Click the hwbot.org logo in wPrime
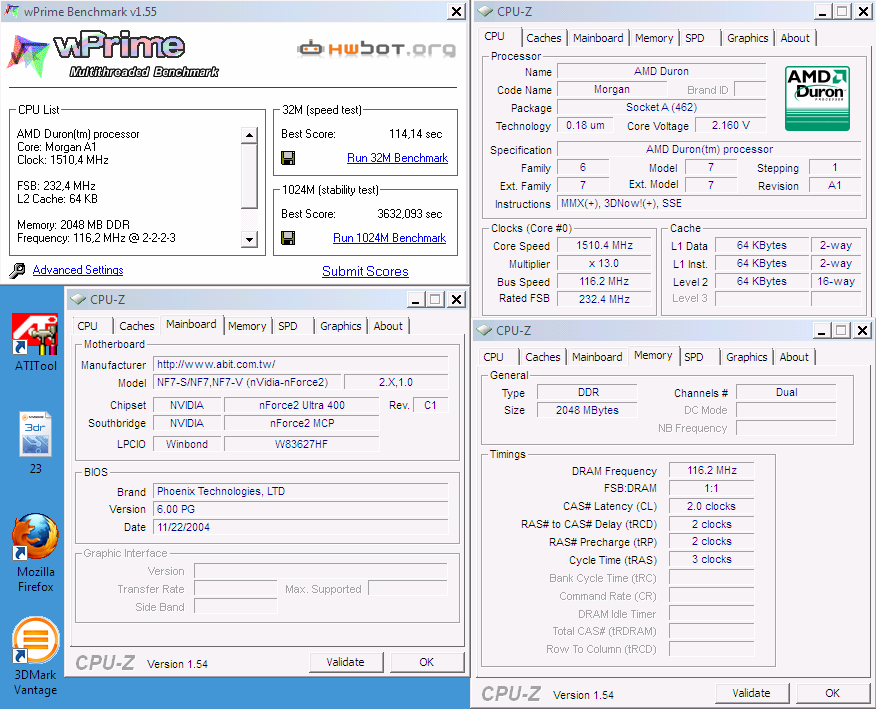 [377, 49]
